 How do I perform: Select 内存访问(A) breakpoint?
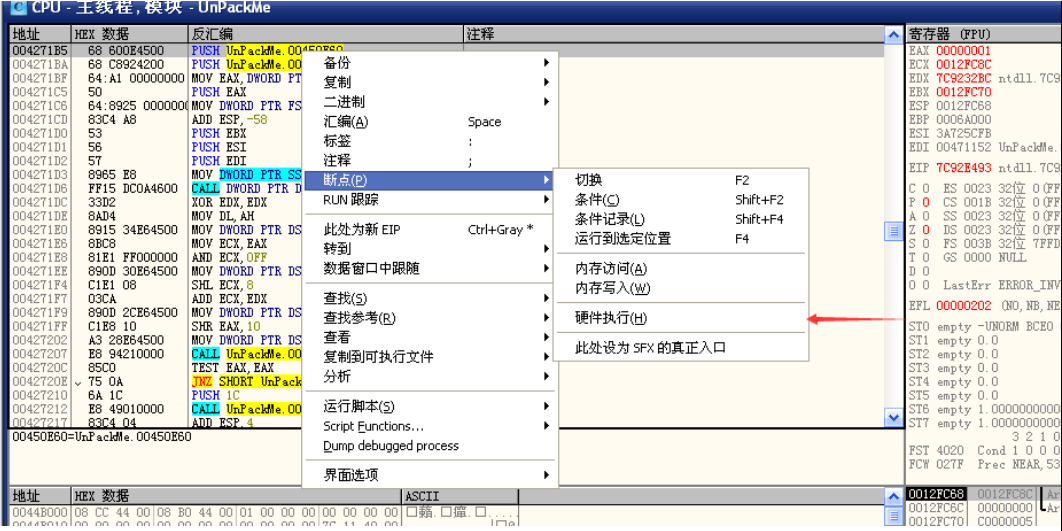point(681,269)
